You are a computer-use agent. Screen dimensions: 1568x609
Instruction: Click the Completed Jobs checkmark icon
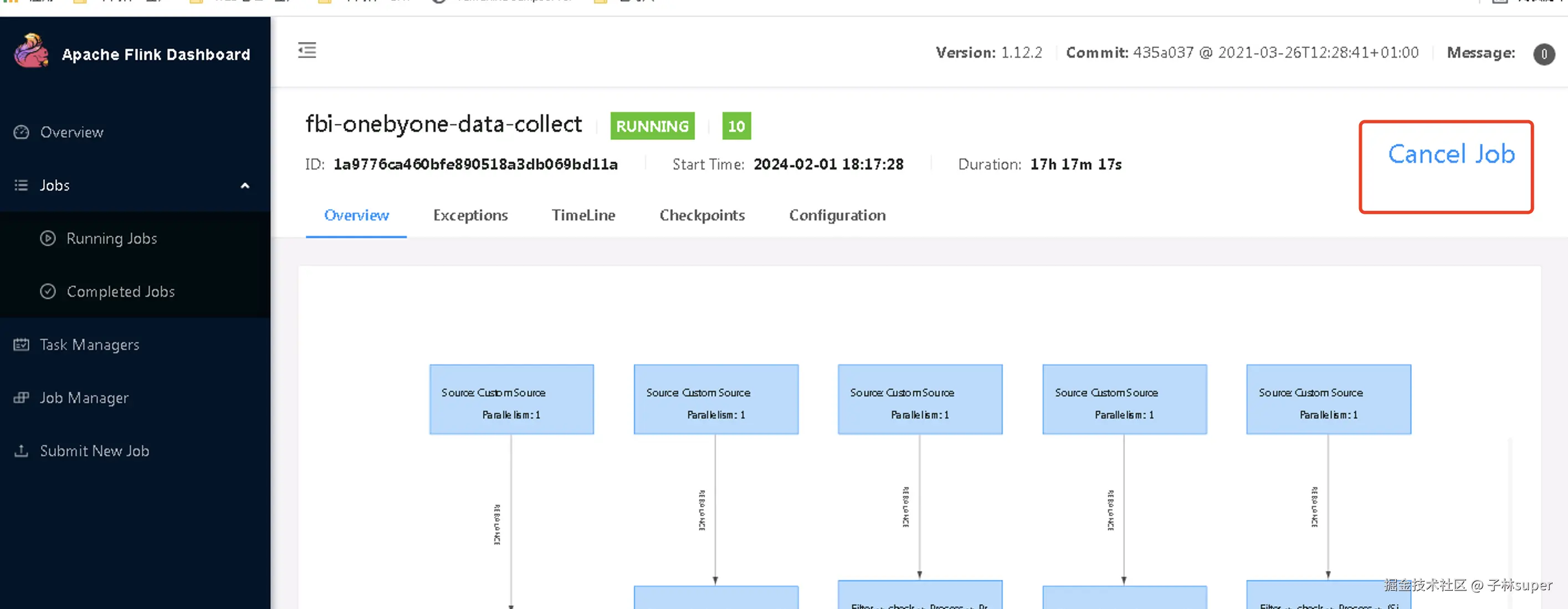click(48, 291)
